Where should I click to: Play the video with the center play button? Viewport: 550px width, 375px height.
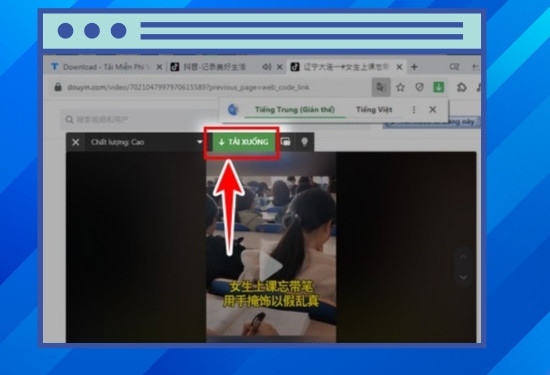pos(270,266)
